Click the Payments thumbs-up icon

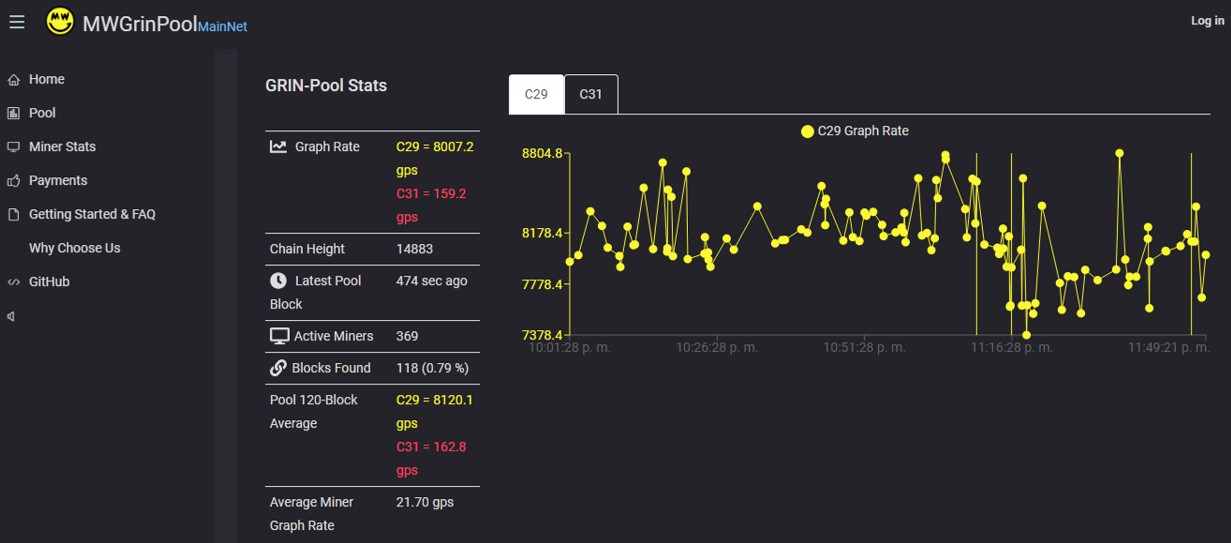[x=13, y=181]
